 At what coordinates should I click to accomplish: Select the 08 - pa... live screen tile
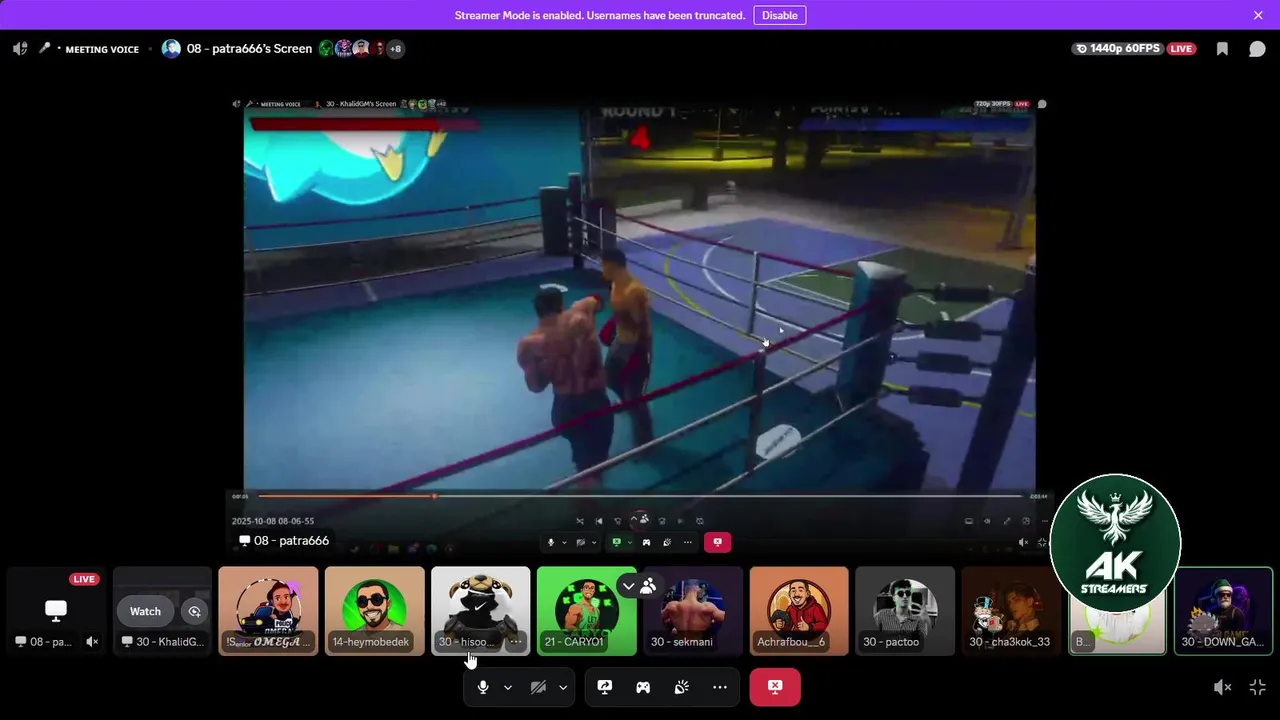[56, 611]
